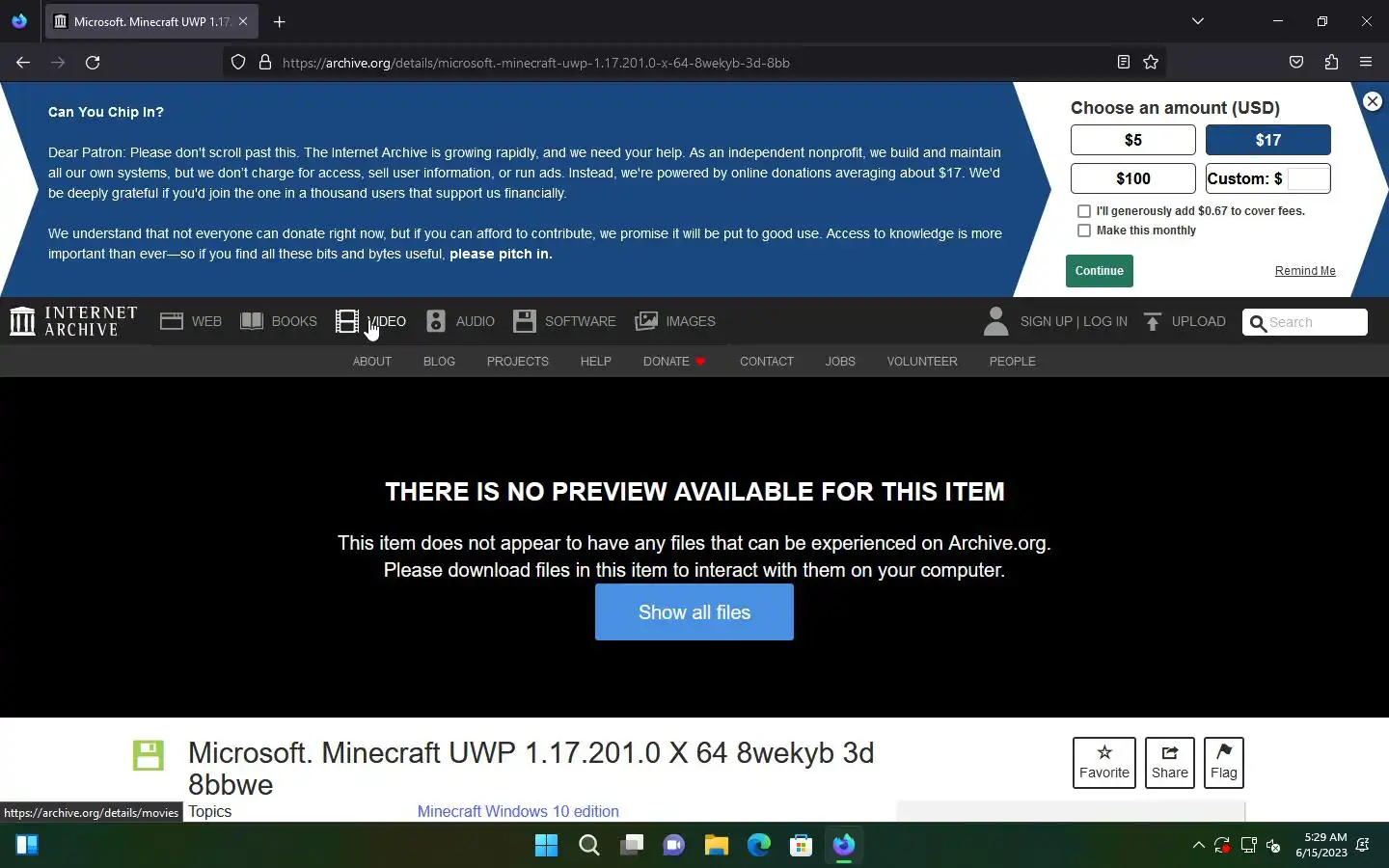
Task: Open taskbar Search
Action: tap(589, 846)
